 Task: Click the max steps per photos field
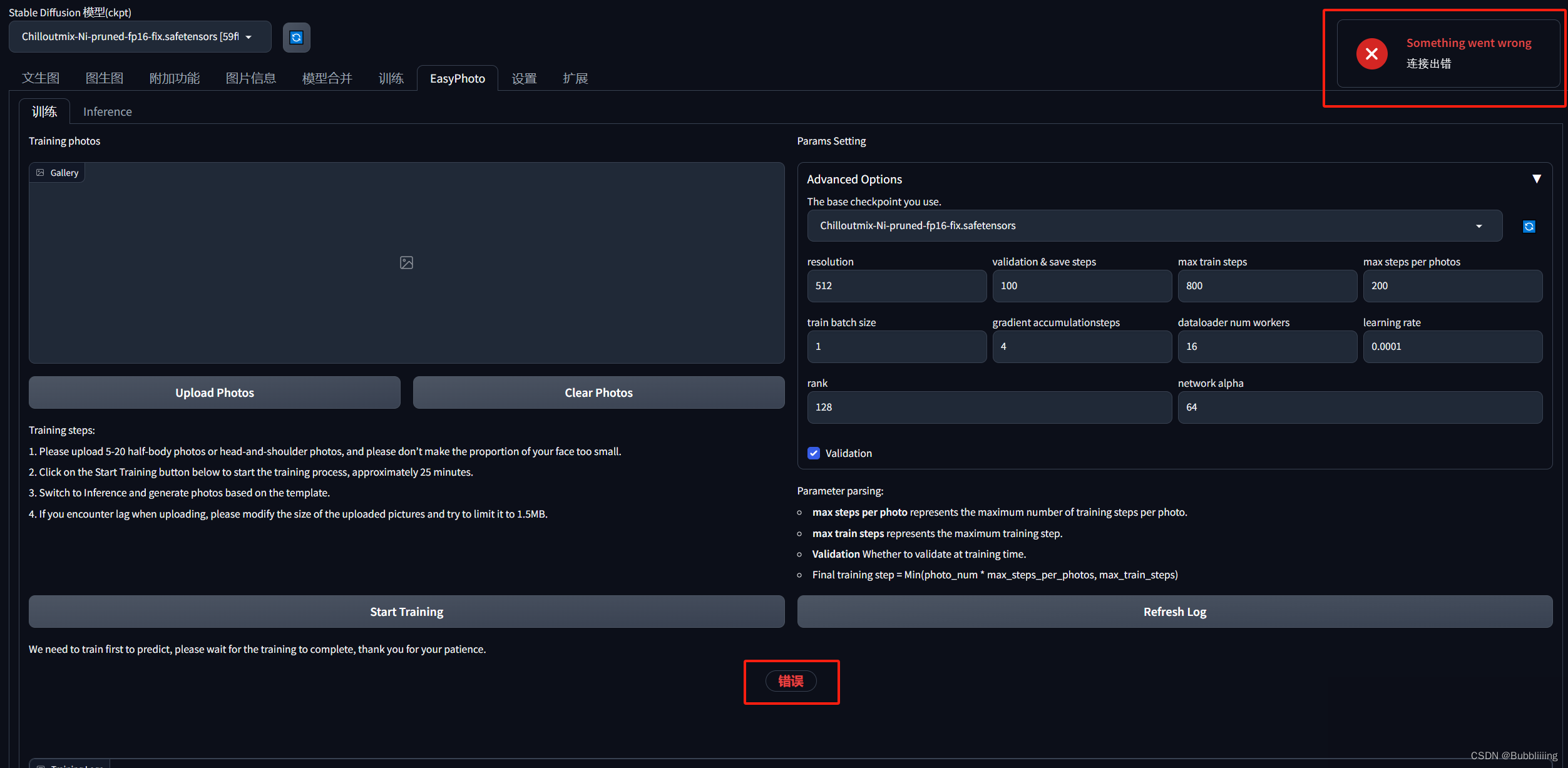[x=1453, y=286]
